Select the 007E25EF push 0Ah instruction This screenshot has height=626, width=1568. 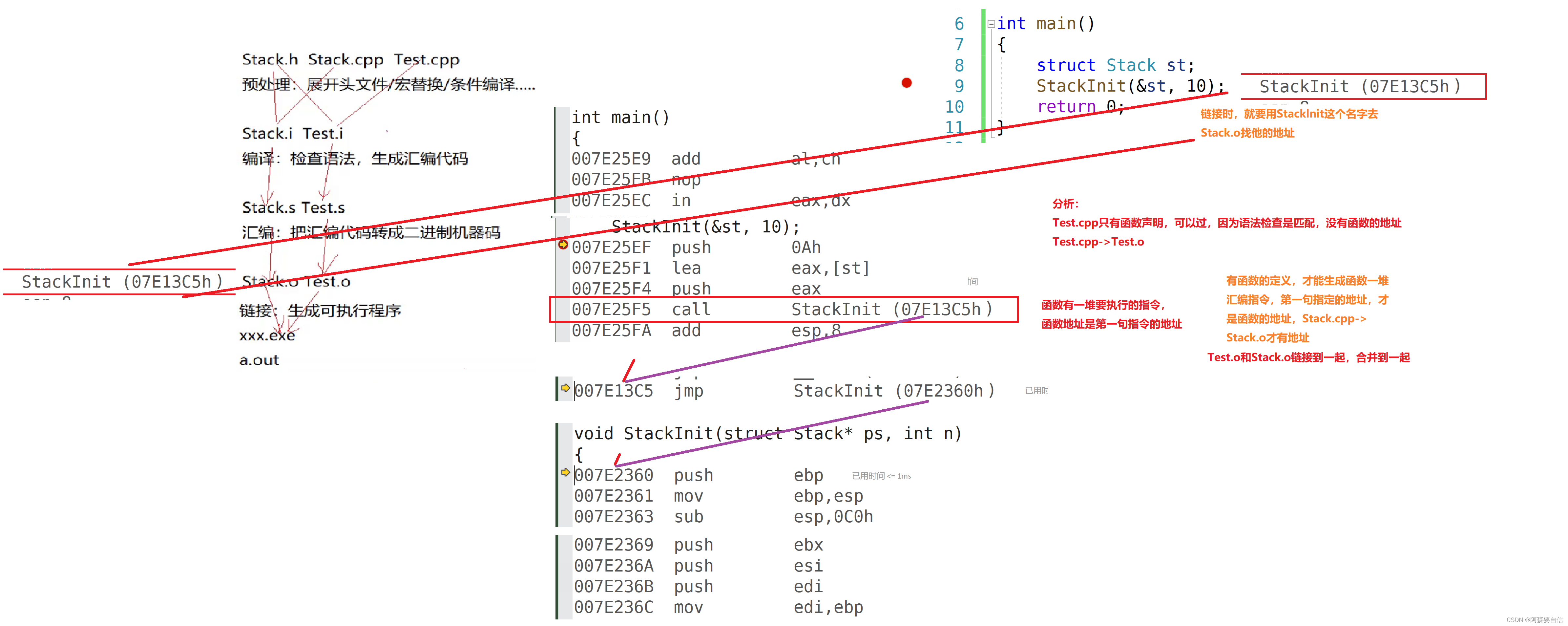click(x=696, y=248)
